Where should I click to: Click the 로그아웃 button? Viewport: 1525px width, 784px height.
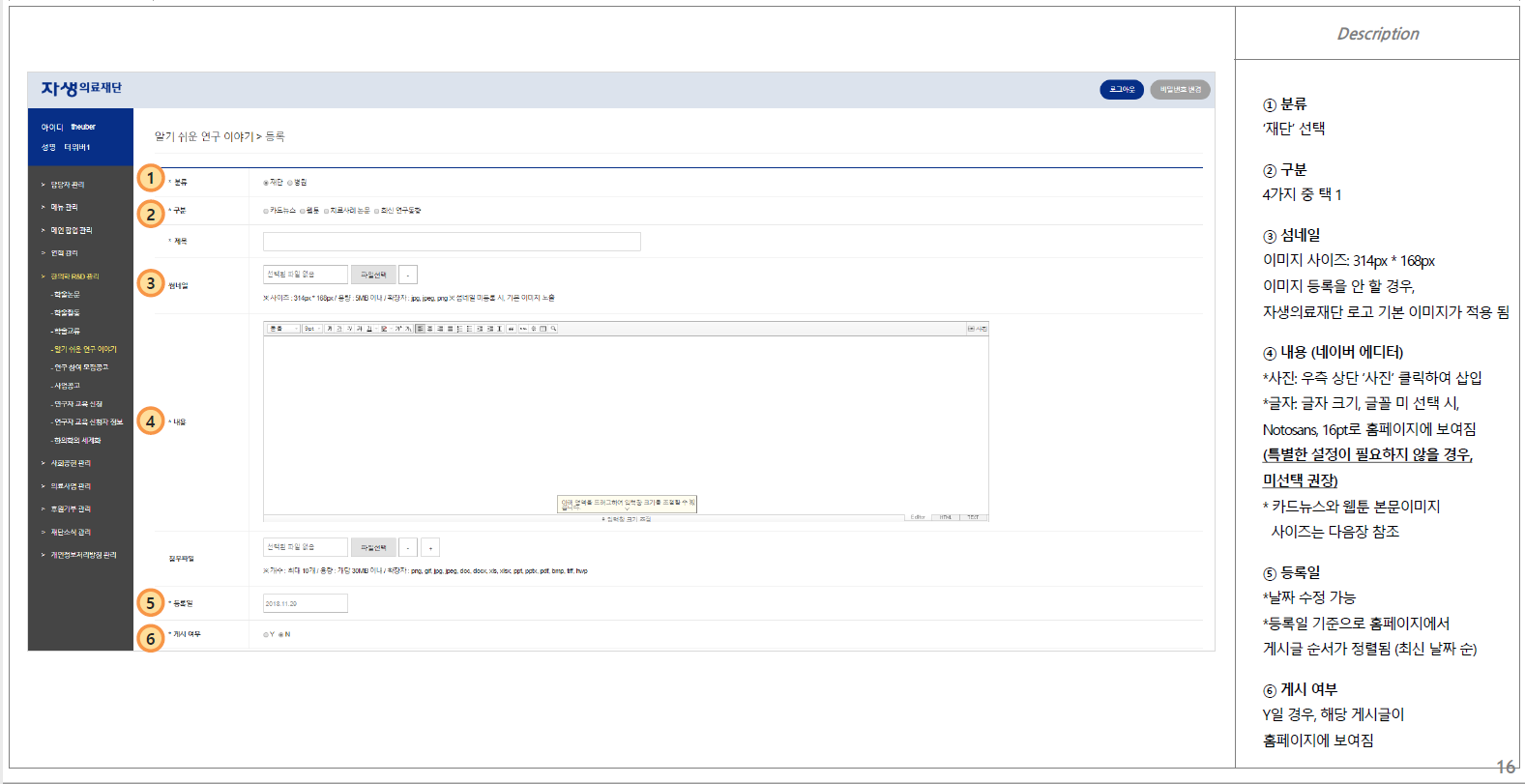point(1122,90)
